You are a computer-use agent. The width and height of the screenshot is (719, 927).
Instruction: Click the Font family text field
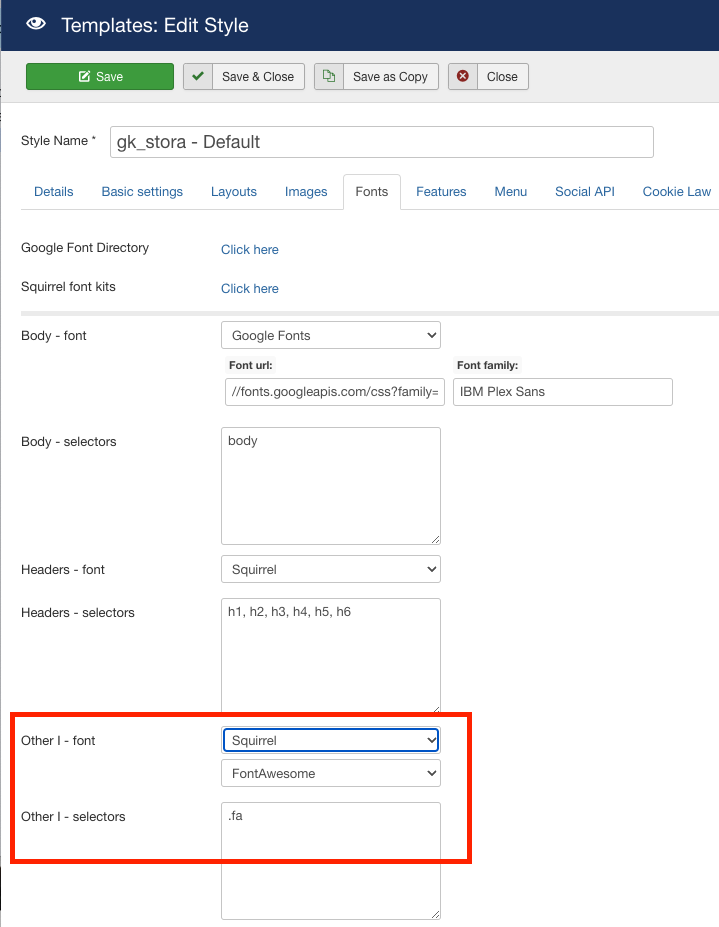coord(562,392)
